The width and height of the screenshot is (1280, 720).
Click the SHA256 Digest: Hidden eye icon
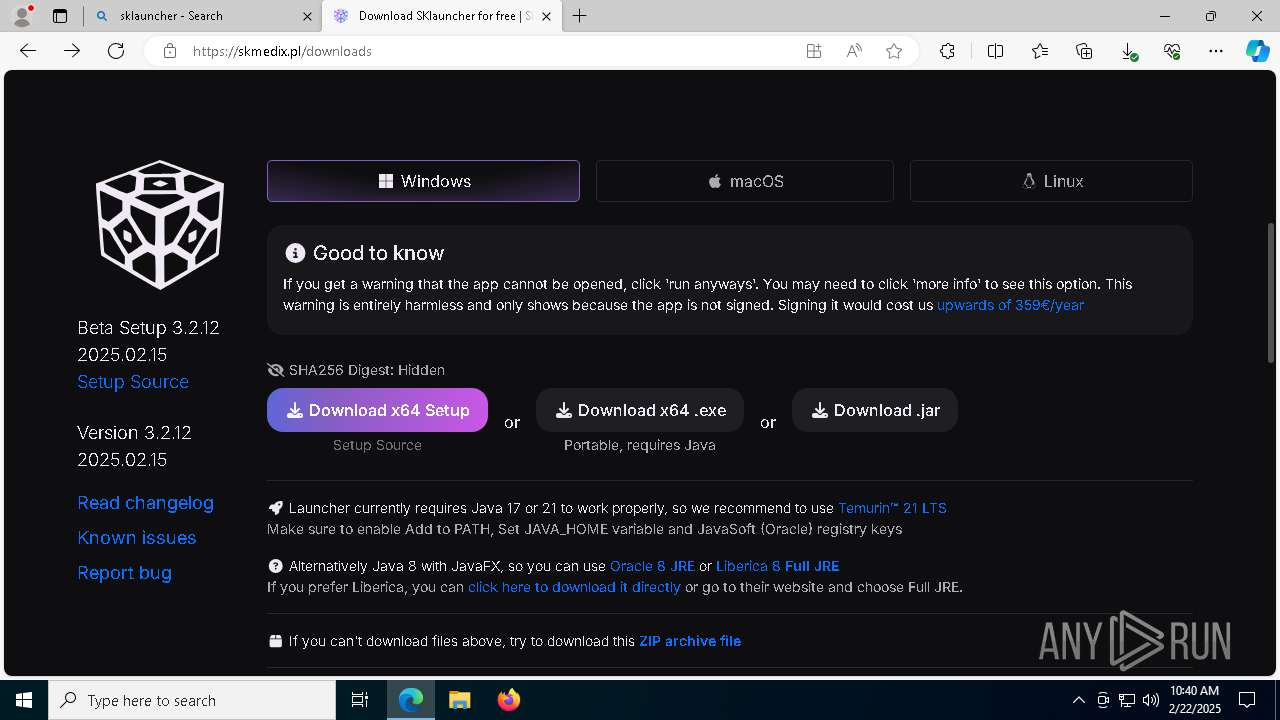tap(276, 370)
